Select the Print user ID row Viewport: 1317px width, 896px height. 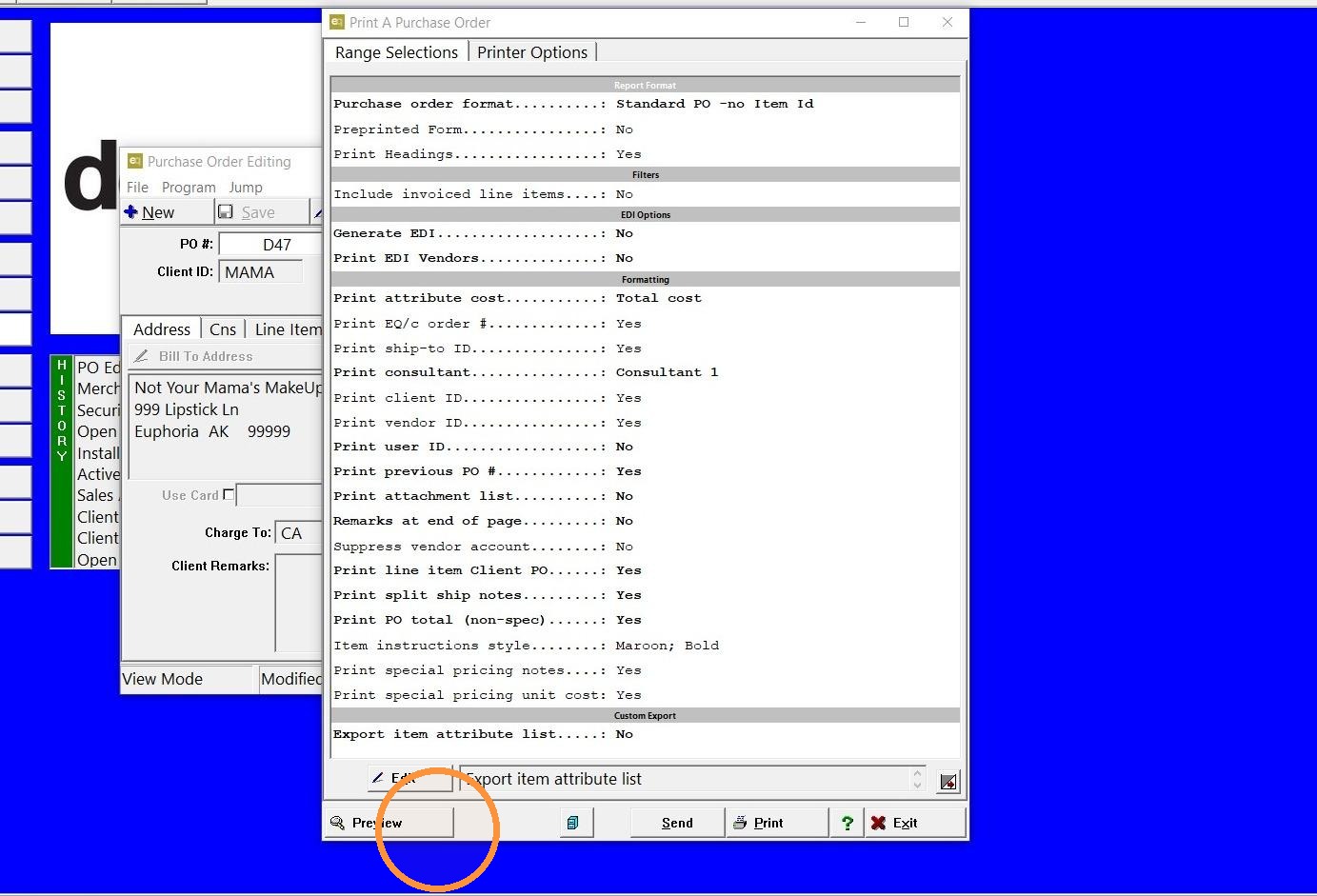click(645, 447)
